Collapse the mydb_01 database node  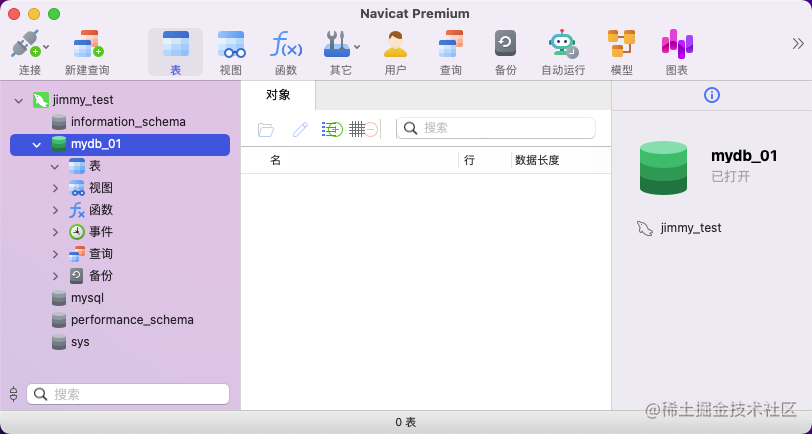[37, 145]
